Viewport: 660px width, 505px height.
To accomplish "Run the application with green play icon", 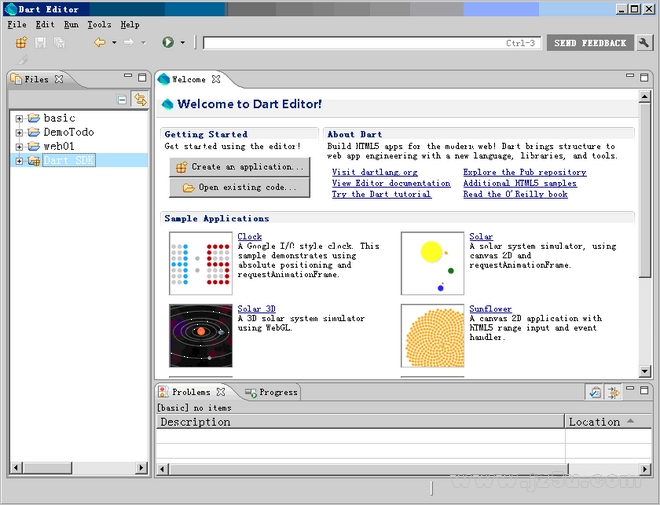I will tap(168, 42).
